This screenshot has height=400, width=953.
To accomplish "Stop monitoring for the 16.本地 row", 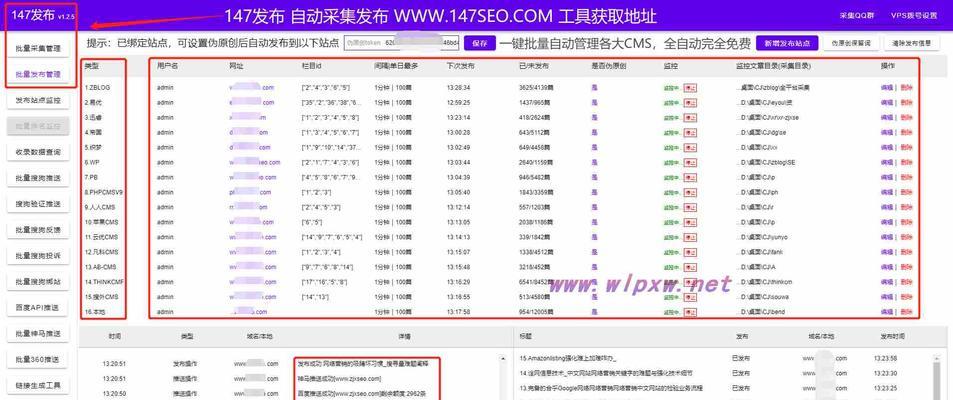I will coord(690,312).
